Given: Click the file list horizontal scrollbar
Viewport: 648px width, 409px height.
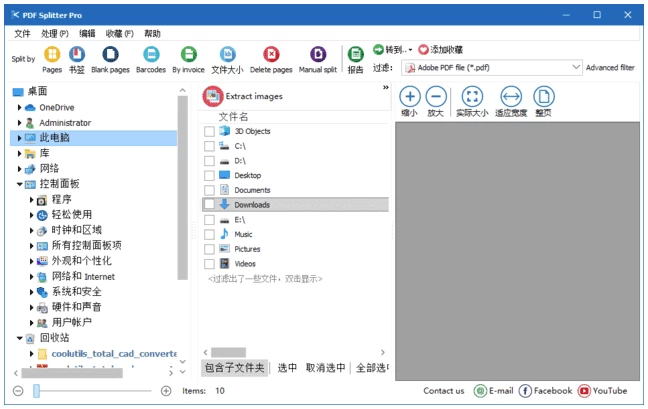Looking at the screenshot, I should tap(229, 352).
